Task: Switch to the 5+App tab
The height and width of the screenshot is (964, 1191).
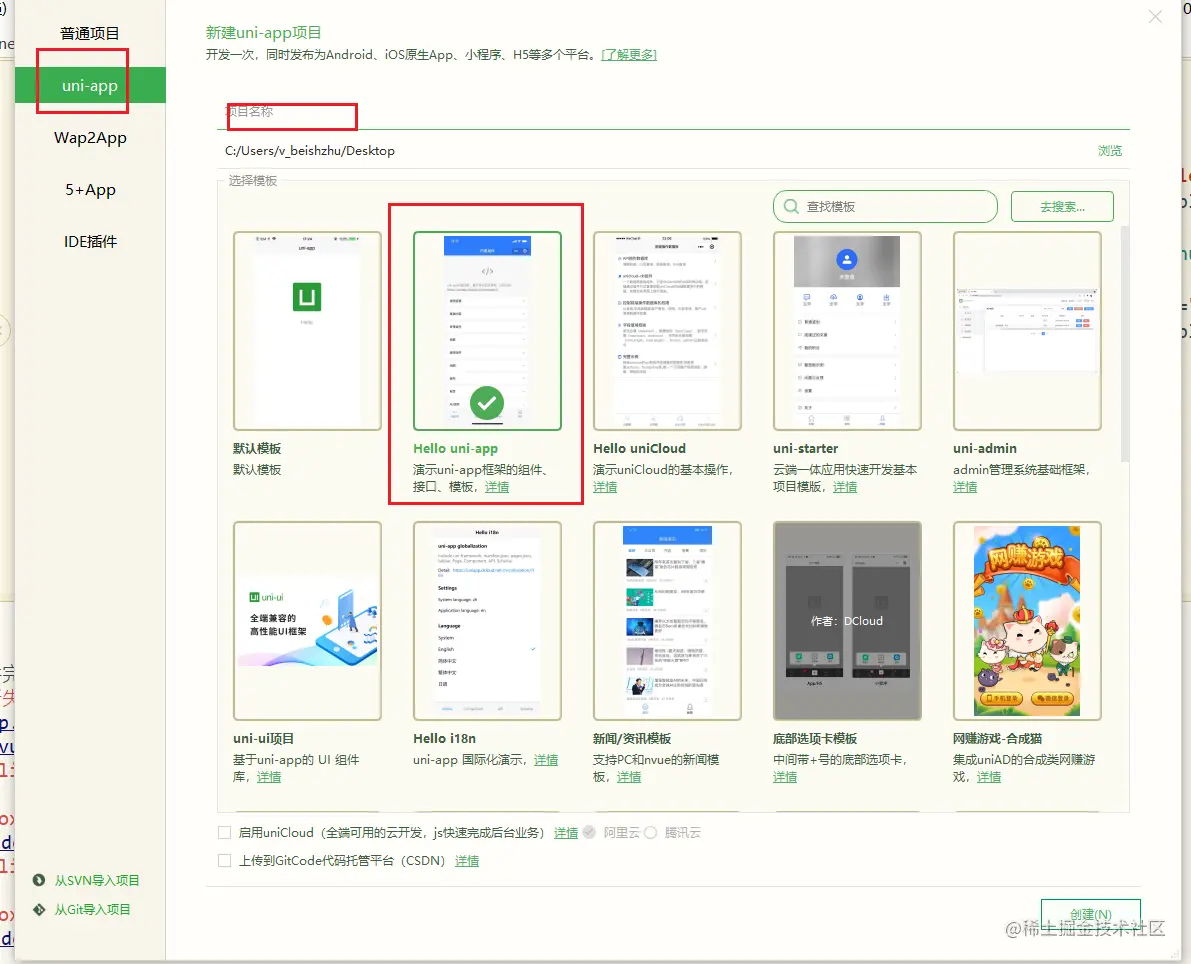Action: click(90, 190)
